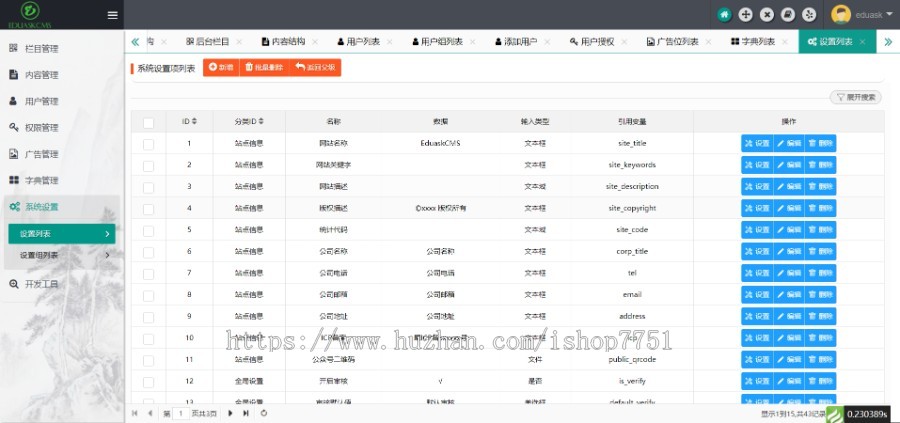Switch to the 添加用户 tab
The height and width of the screenshot is (423, 900).
tap(516, 42)
